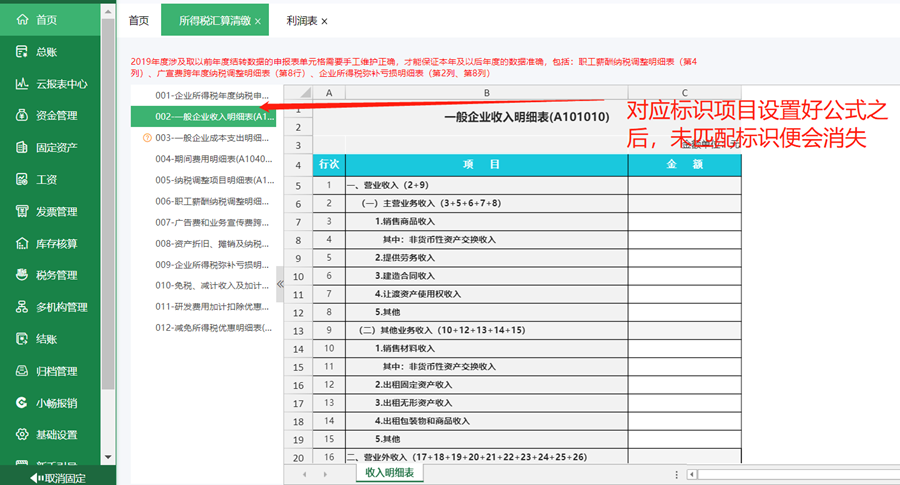The width and height of the screenshot is (900, 485).
Task: Click the (一)主营业务收入 cell
Action: point(487,203)
